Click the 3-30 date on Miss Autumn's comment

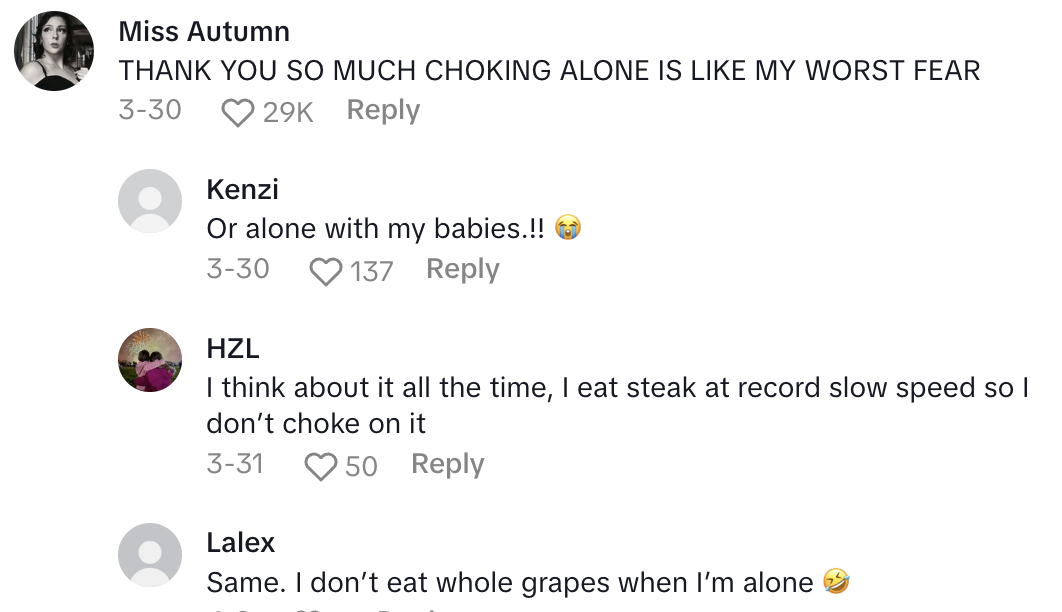pos(150,110)
